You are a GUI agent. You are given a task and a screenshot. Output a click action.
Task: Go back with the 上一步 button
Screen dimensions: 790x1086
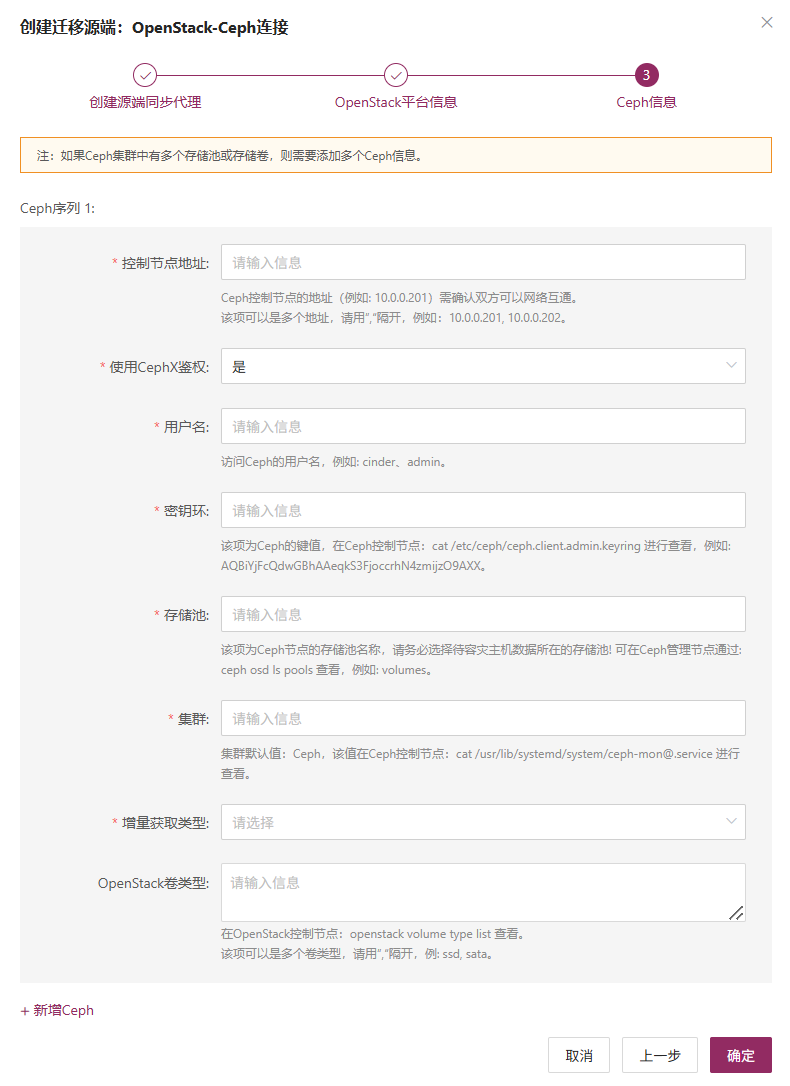(x=659, y=1055)
